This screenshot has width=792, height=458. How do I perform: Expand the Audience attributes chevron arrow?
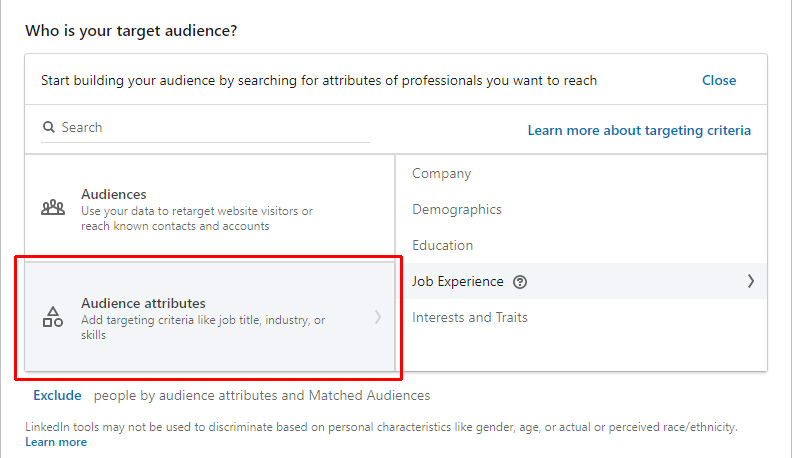(x=378, y=317)
